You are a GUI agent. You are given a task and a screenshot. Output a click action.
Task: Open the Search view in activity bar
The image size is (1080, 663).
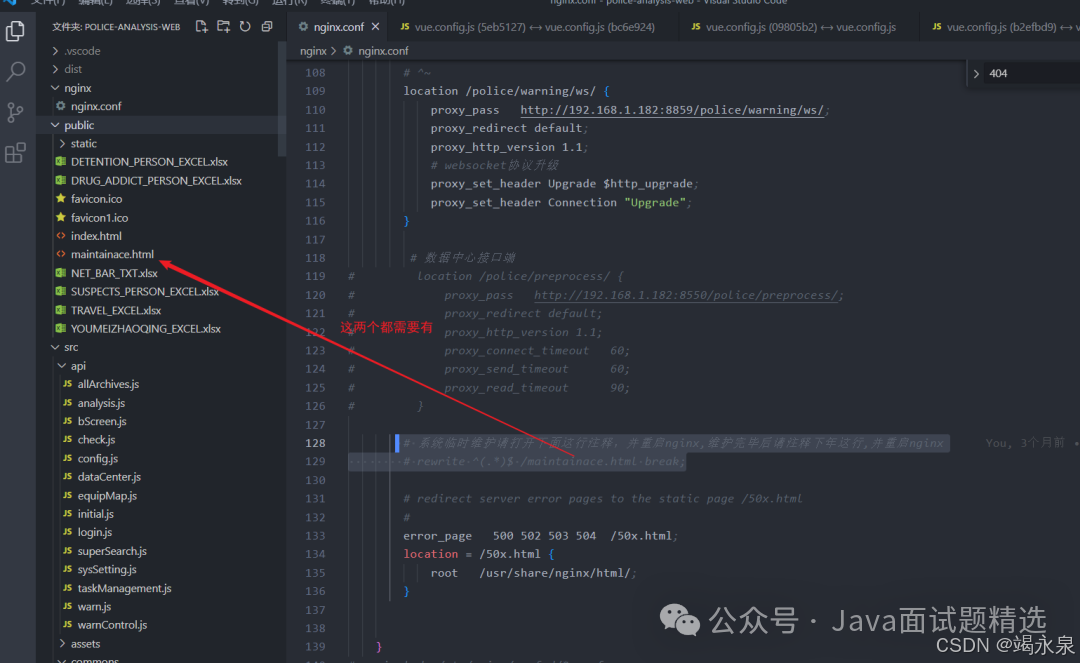click(15, 72)
